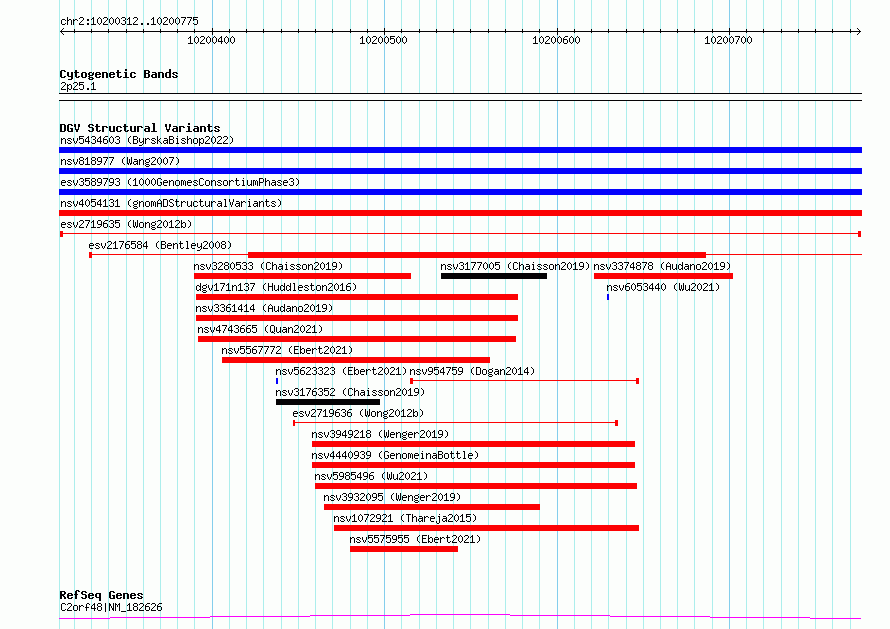Open nsv3949218 (Wenger2019) label
The image size is (890, 629).
tap(380, 434)
